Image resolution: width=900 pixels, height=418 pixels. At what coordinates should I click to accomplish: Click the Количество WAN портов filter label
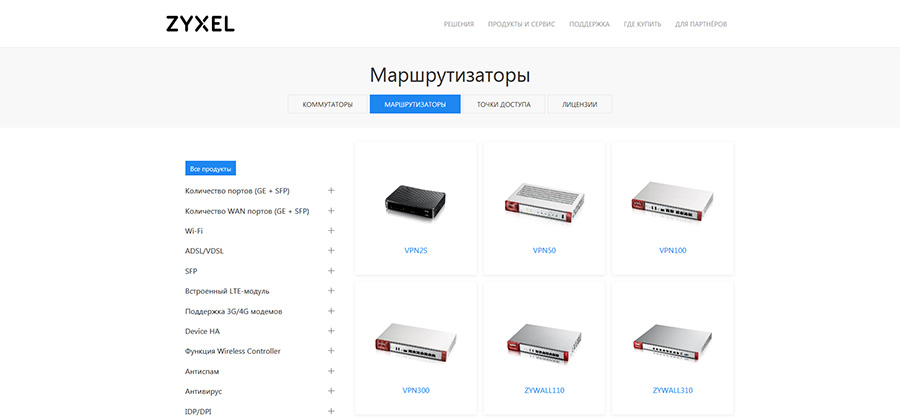pyautogui.click(x=247, y=211)
